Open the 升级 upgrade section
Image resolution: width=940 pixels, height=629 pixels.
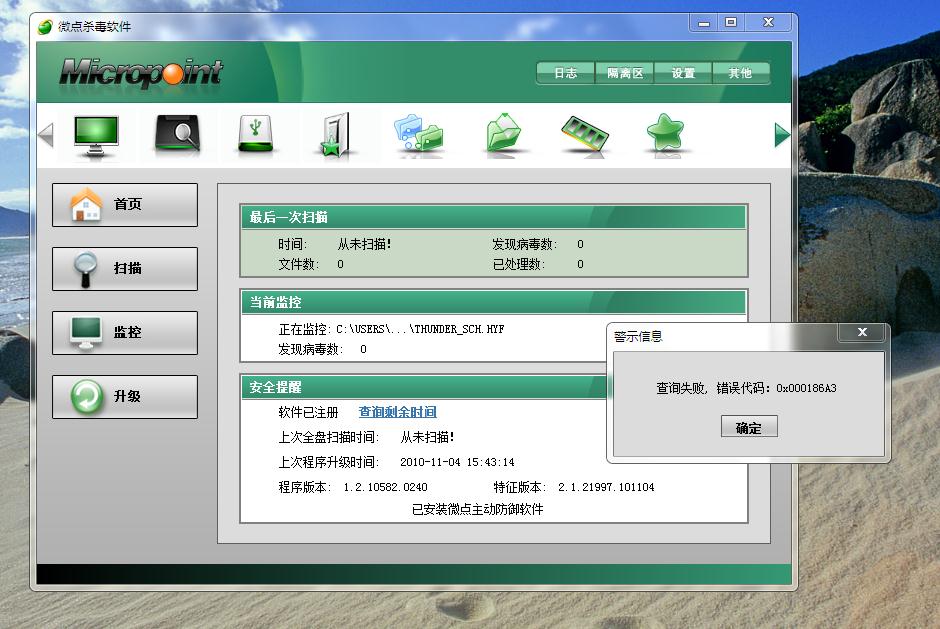point(125,397)
